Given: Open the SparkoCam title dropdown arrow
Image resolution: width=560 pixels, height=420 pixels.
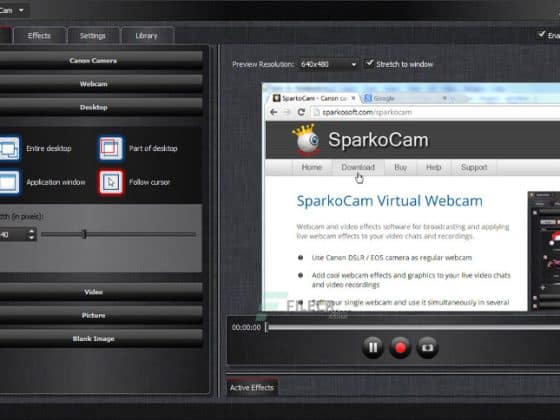Looking at the screenshot, I should pos(21,10).
